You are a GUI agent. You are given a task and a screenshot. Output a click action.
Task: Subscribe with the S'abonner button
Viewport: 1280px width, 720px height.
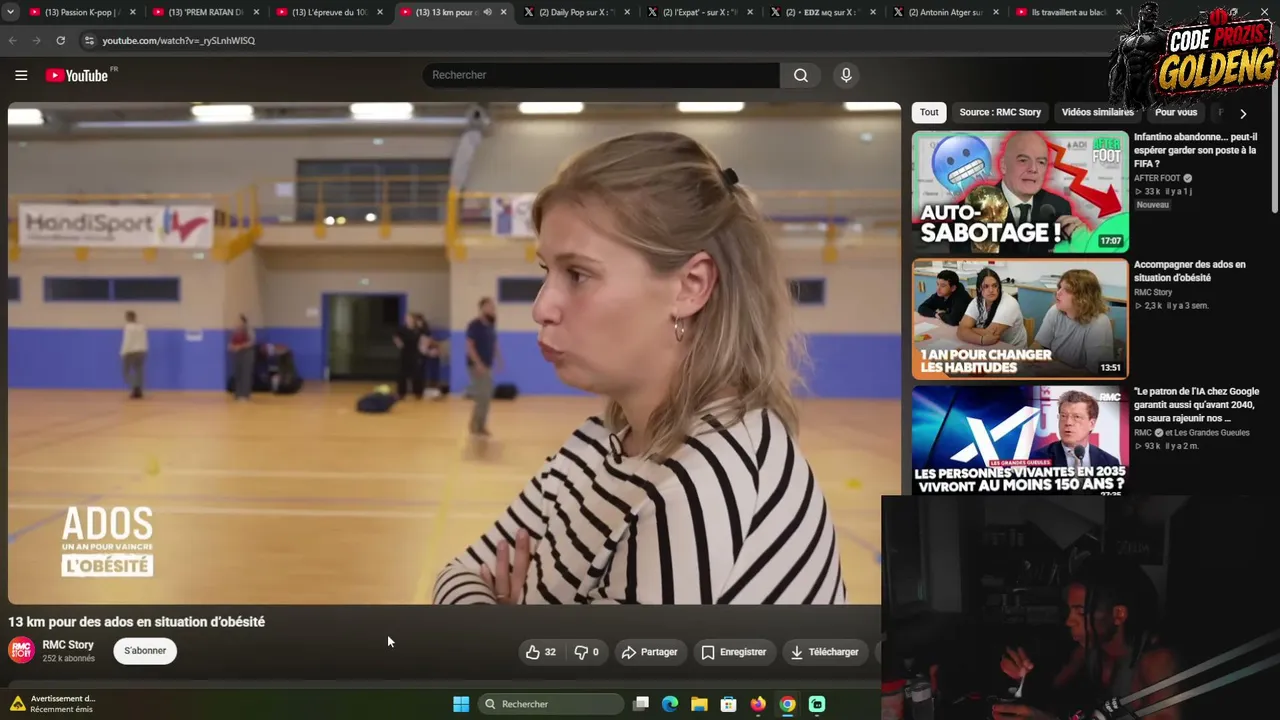click(145, 651)
